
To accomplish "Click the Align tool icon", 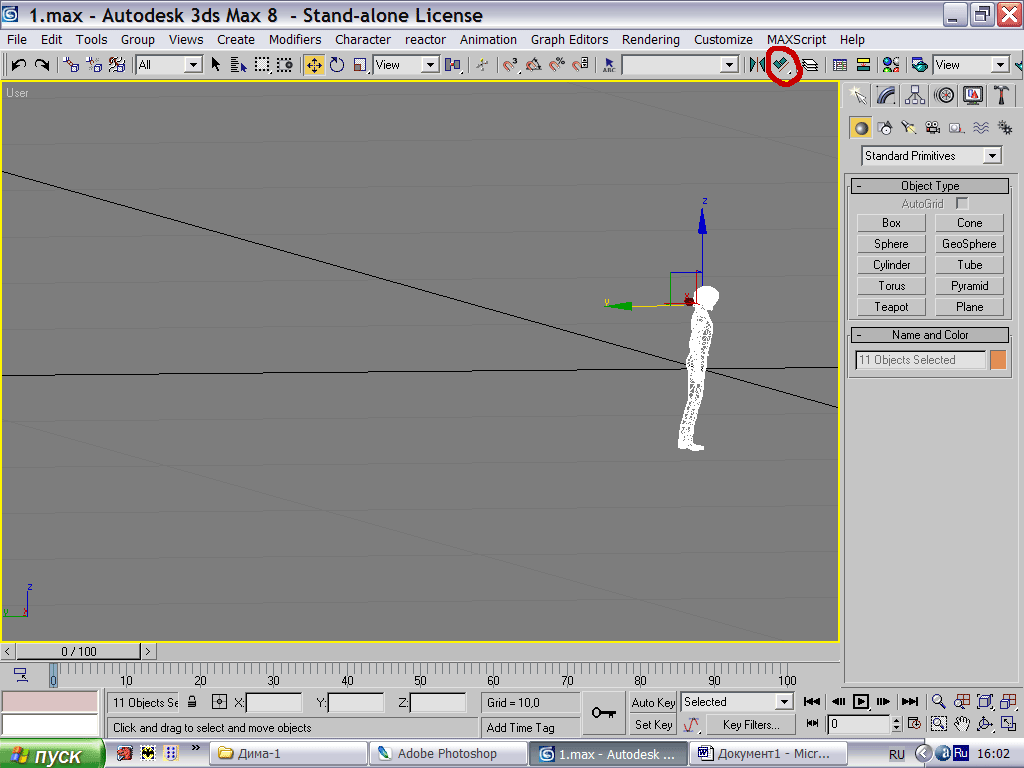I will [782, 65].
